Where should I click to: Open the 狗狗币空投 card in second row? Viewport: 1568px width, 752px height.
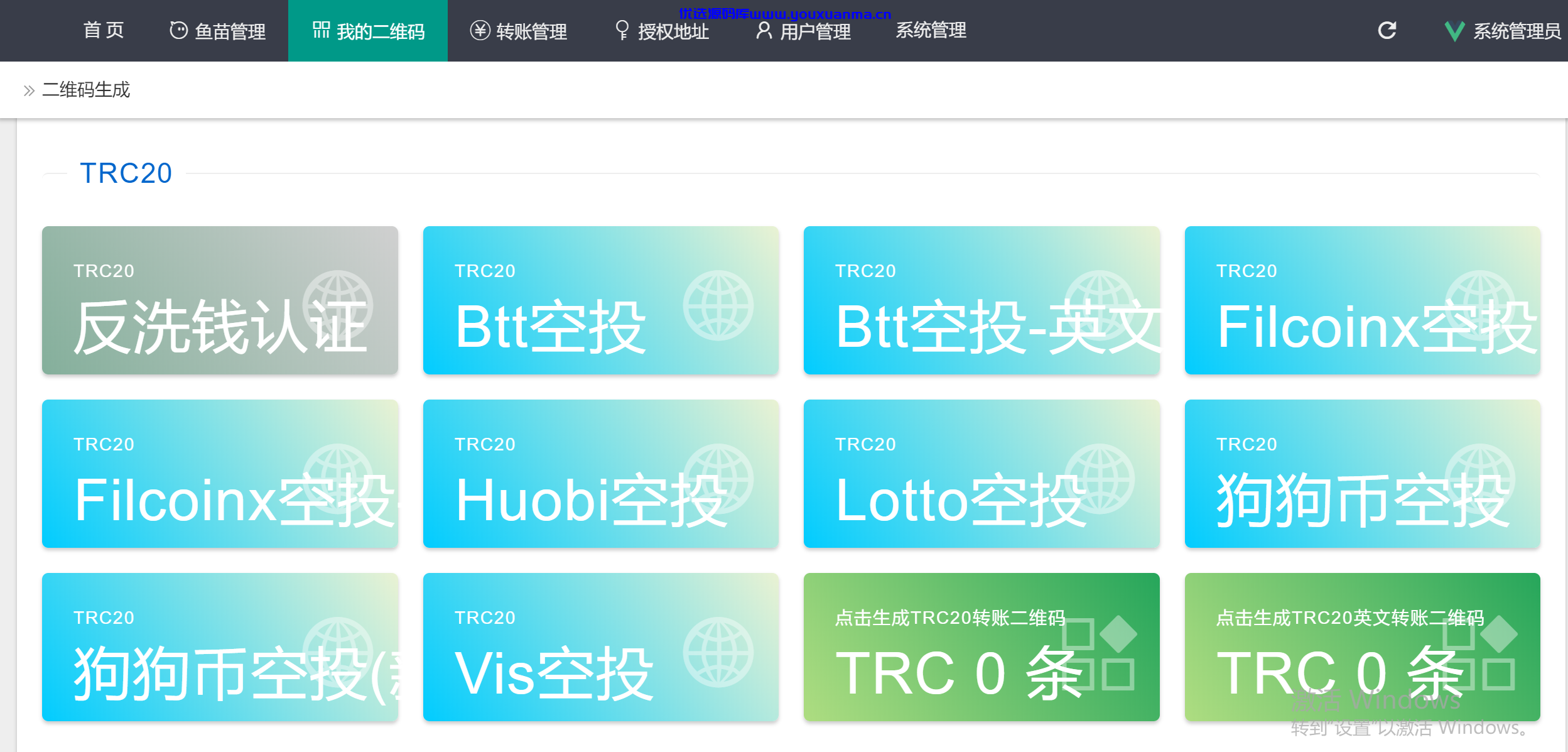(1363, 474)
